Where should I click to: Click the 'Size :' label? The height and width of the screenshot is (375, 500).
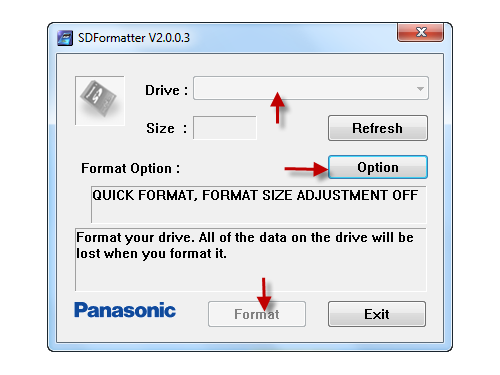click(167, 128)
